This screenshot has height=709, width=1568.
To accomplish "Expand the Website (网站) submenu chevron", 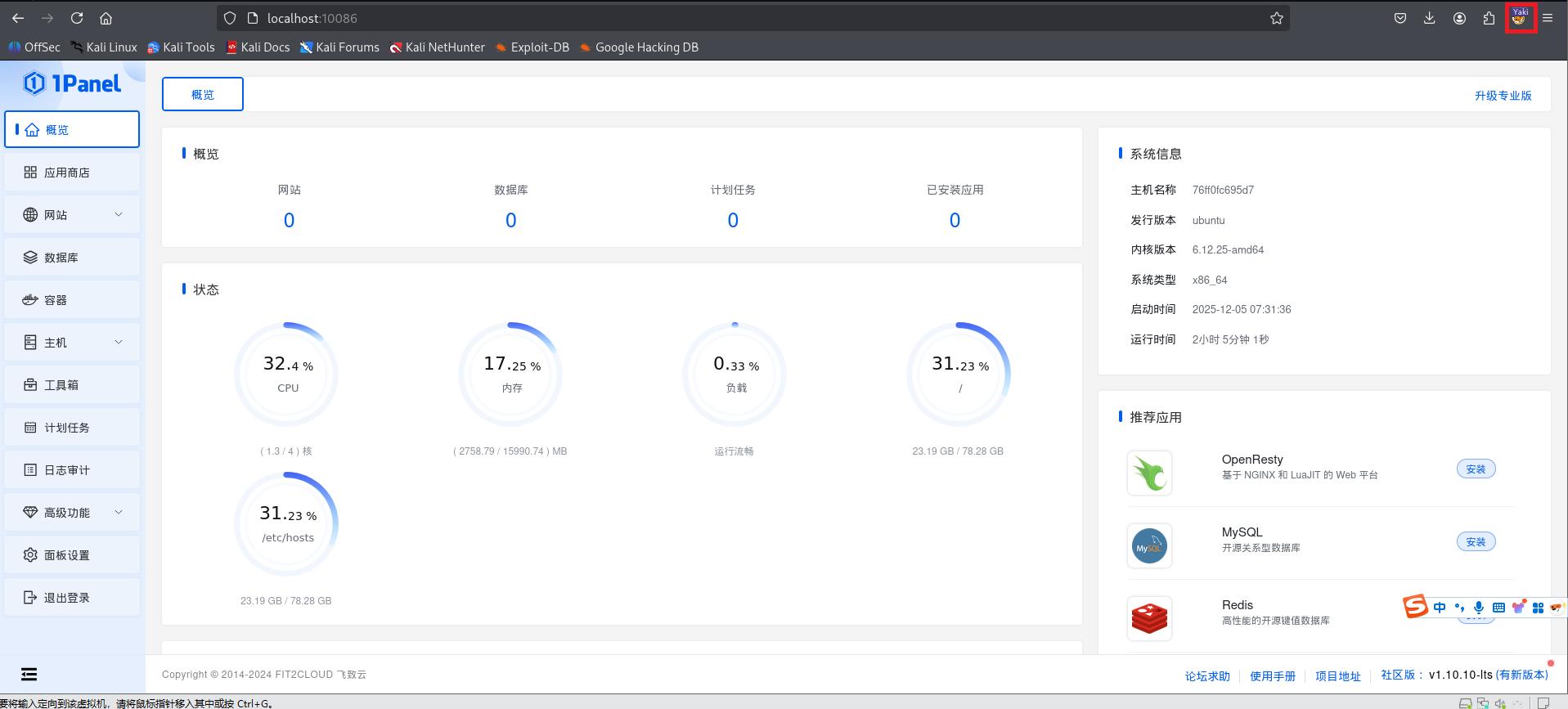I will point(119,214).
